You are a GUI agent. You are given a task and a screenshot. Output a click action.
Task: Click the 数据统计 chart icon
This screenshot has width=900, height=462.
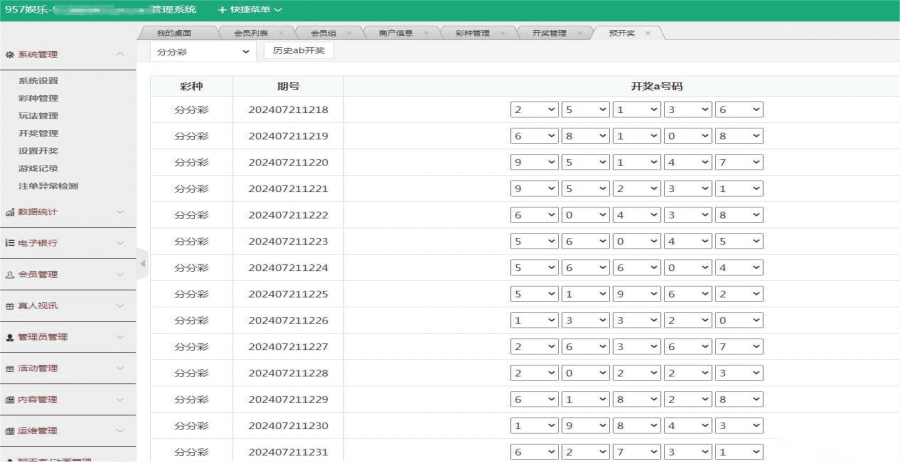[x=10, y=212]
